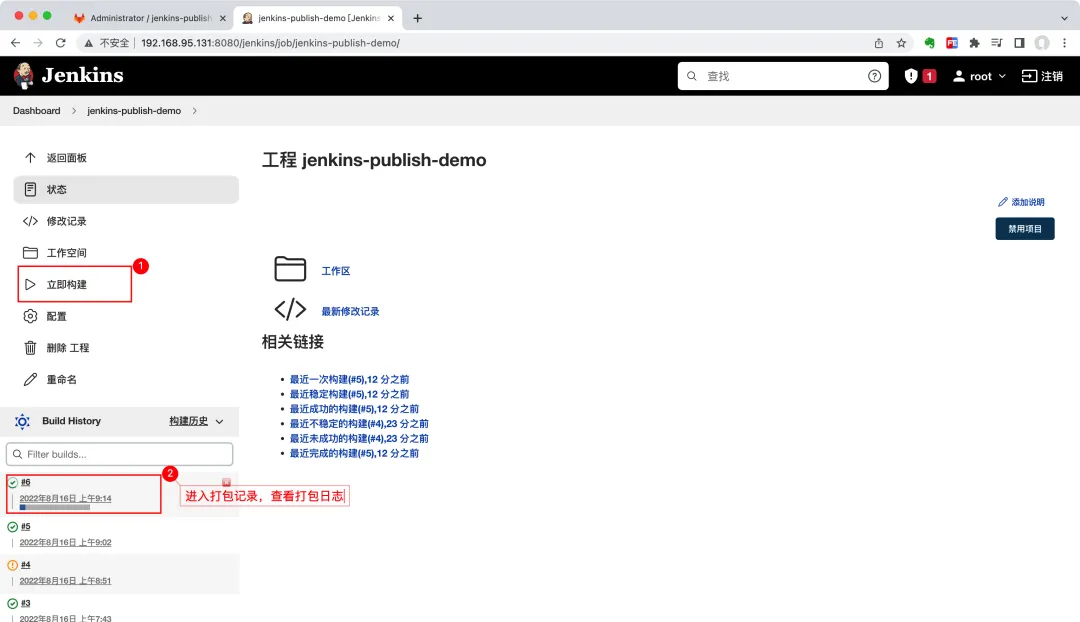
Task: Toggle the browser side panel icon
Action: 1019,43
